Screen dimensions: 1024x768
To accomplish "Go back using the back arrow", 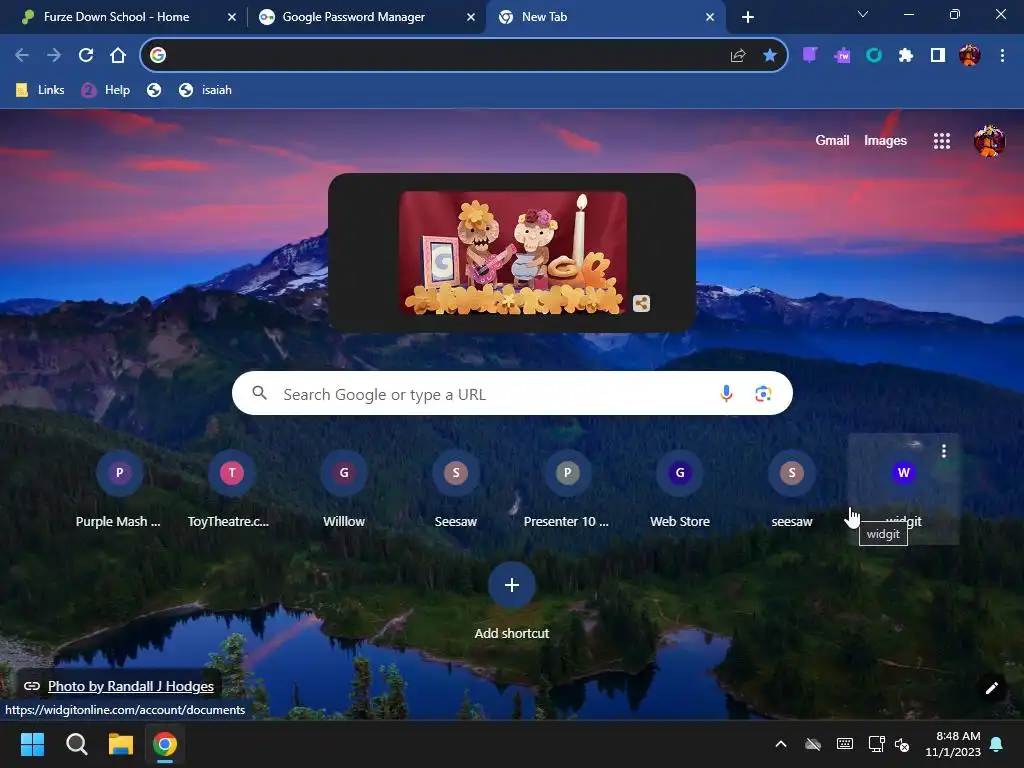I will click(22, 56).
